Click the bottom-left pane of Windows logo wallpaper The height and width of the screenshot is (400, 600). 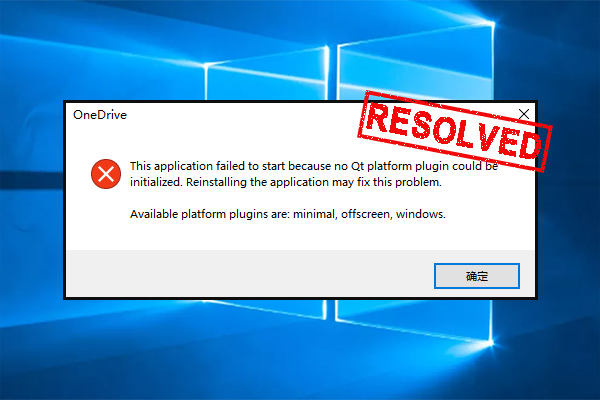click(x=267, y=309)
